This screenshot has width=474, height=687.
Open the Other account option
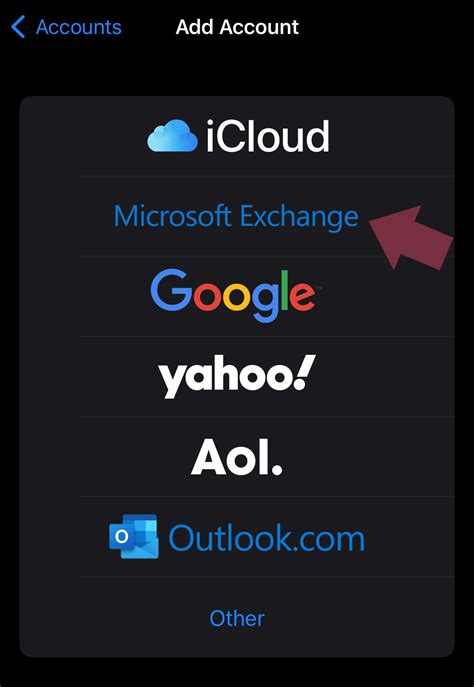pos(237,618)
